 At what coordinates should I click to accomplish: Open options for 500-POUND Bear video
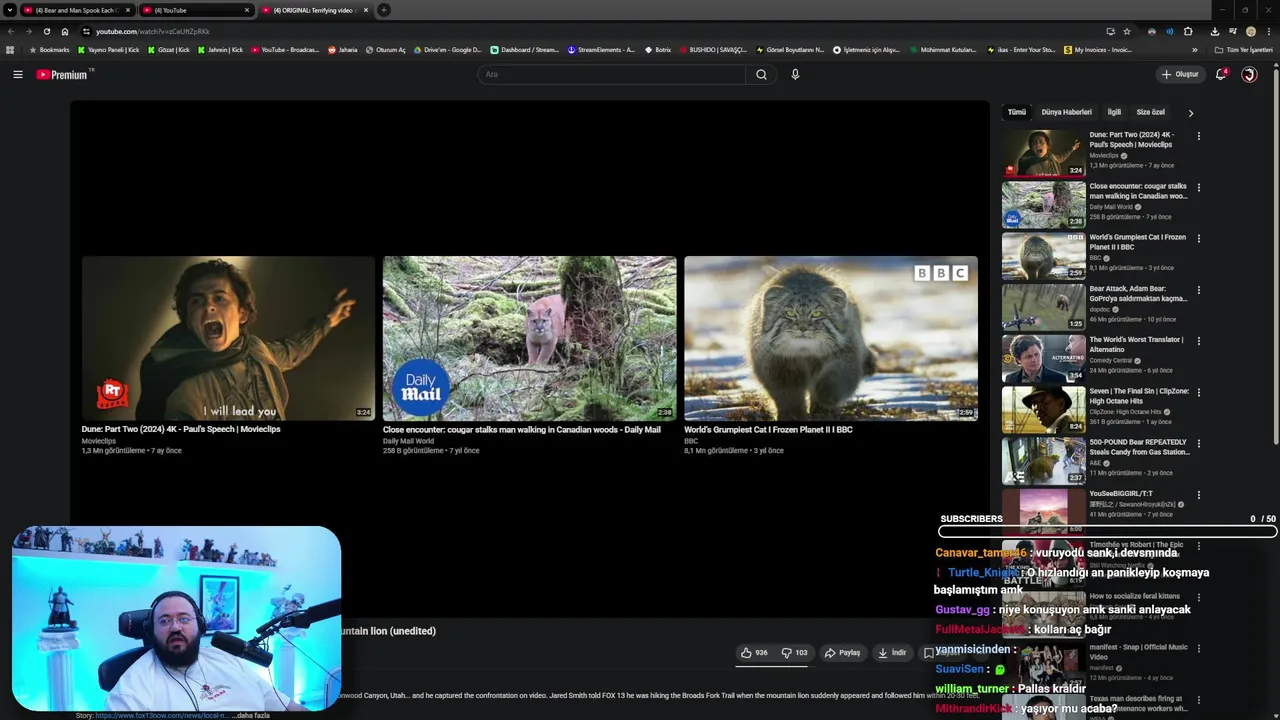1199,444
